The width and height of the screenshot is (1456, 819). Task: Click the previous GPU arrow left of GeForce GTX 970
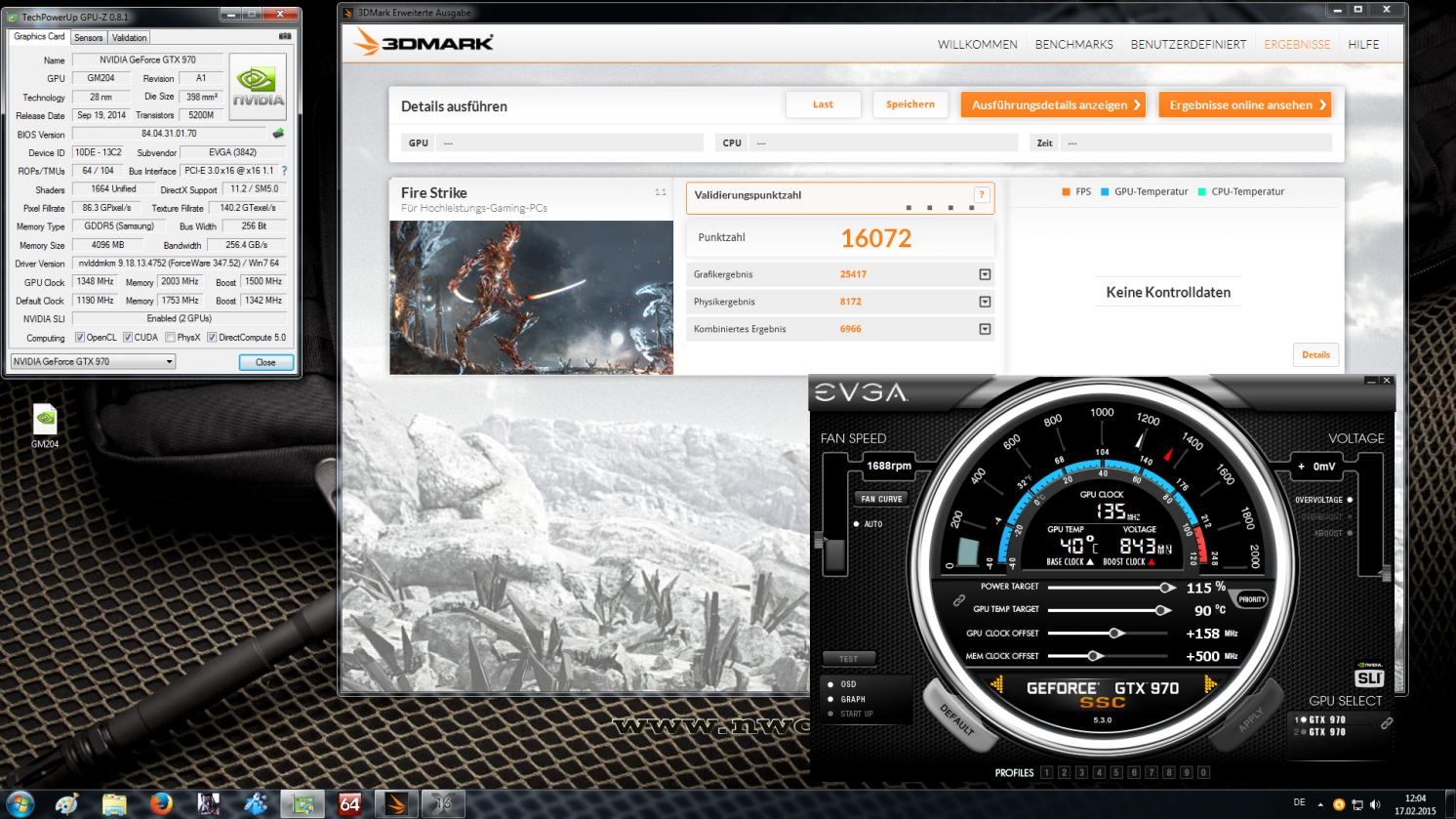tap(996, 686)
